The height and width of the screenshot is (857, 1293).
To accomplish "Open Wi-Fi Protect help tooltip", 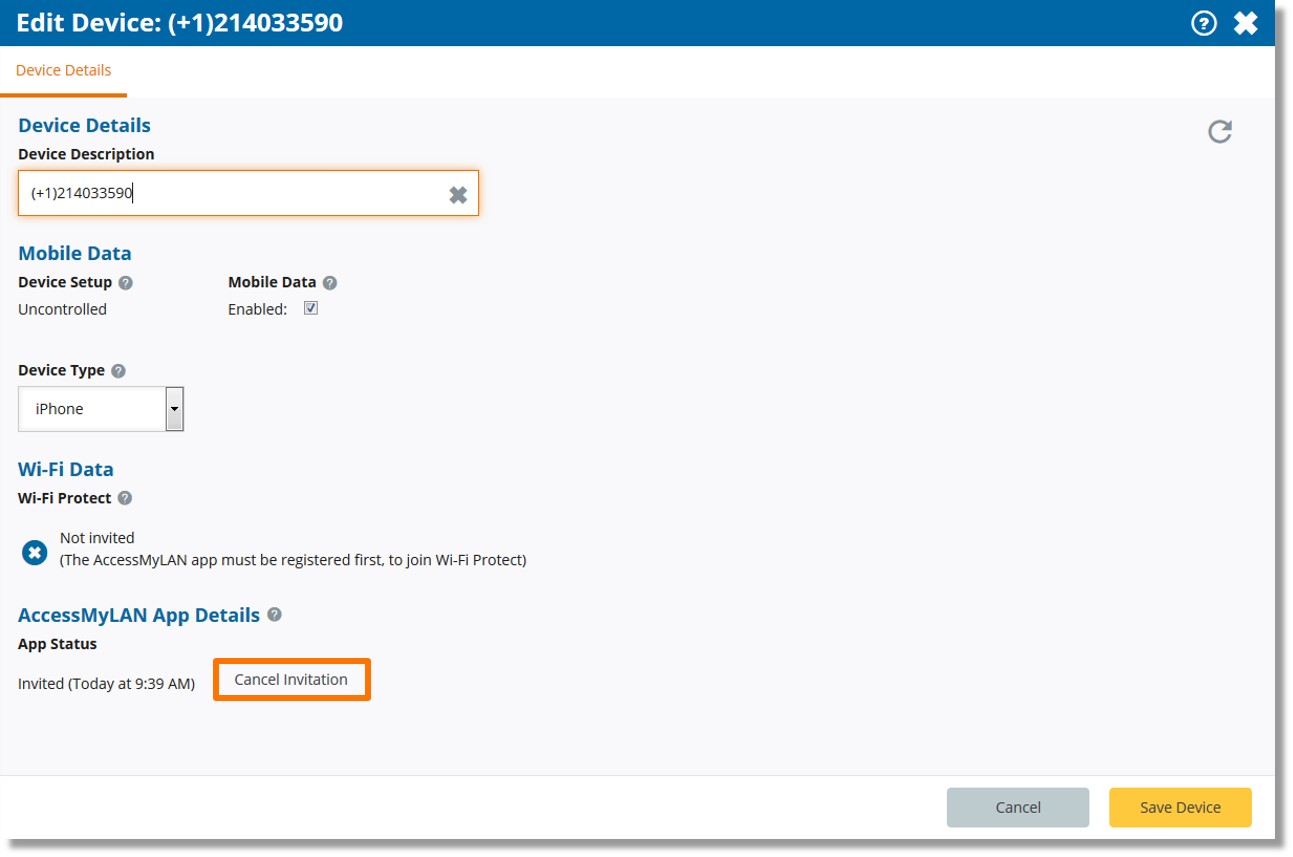I will (125, 498).
